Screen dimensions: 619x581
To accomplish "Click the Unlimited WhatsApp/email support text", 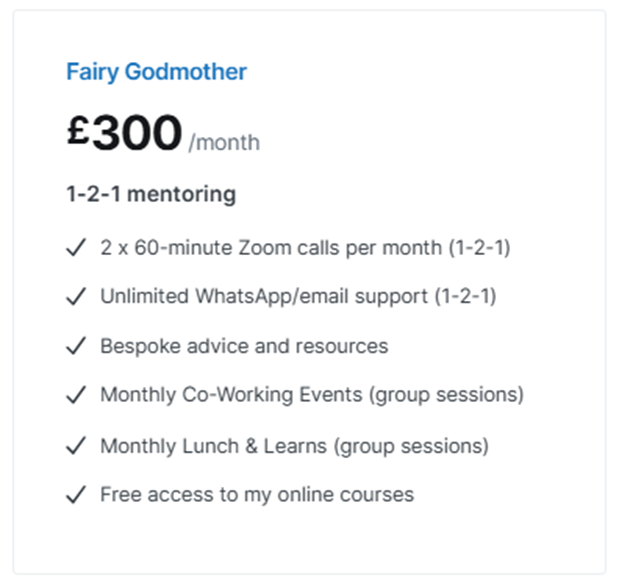I will pyautogui.click(x=298, y=296).
